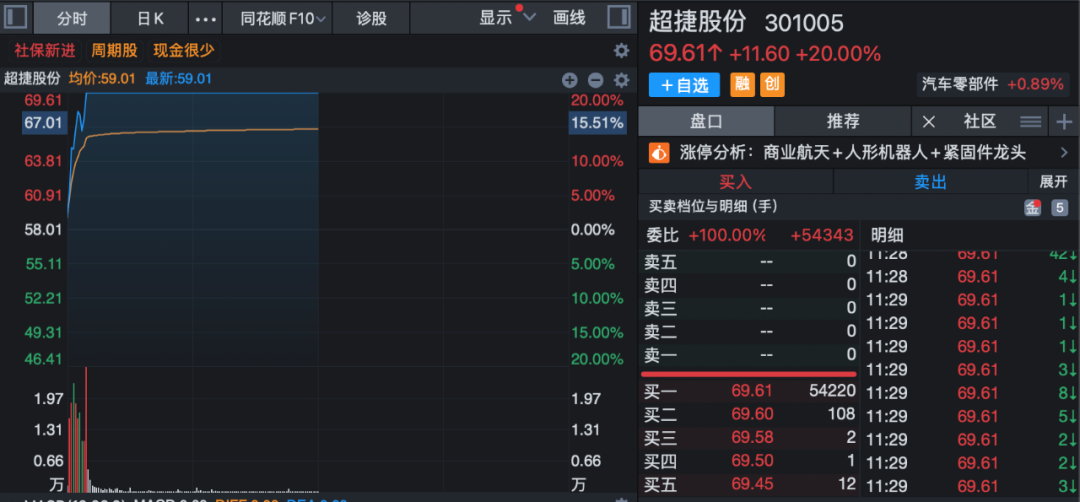Screen dimensions: 1080x502
Task: Toggle the right sidebar panel icon
Action: [x=620, y=18]
